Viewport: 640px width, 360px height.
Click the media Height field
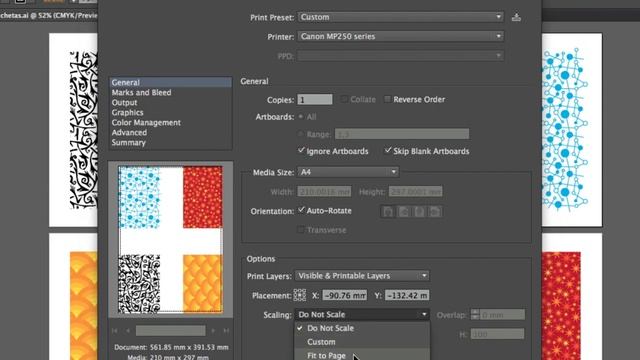pos(416,191)
